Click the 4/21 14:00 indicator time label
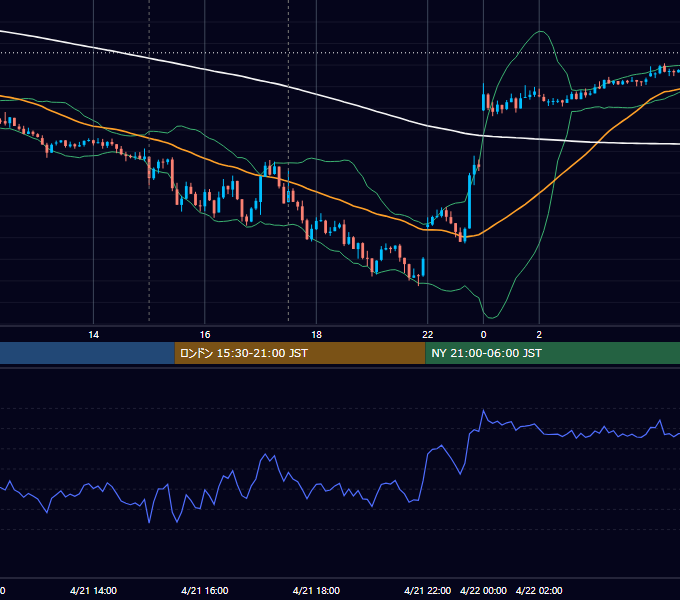 (93, 590)
